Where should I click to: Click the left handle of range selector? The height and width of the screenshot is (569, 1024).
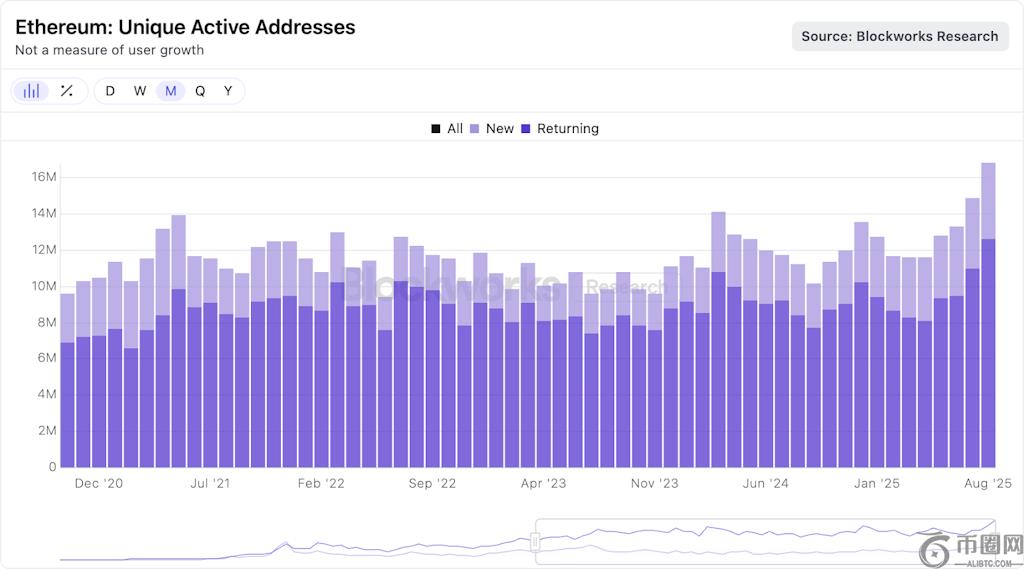pyautogui.click(x=535, y=541)
